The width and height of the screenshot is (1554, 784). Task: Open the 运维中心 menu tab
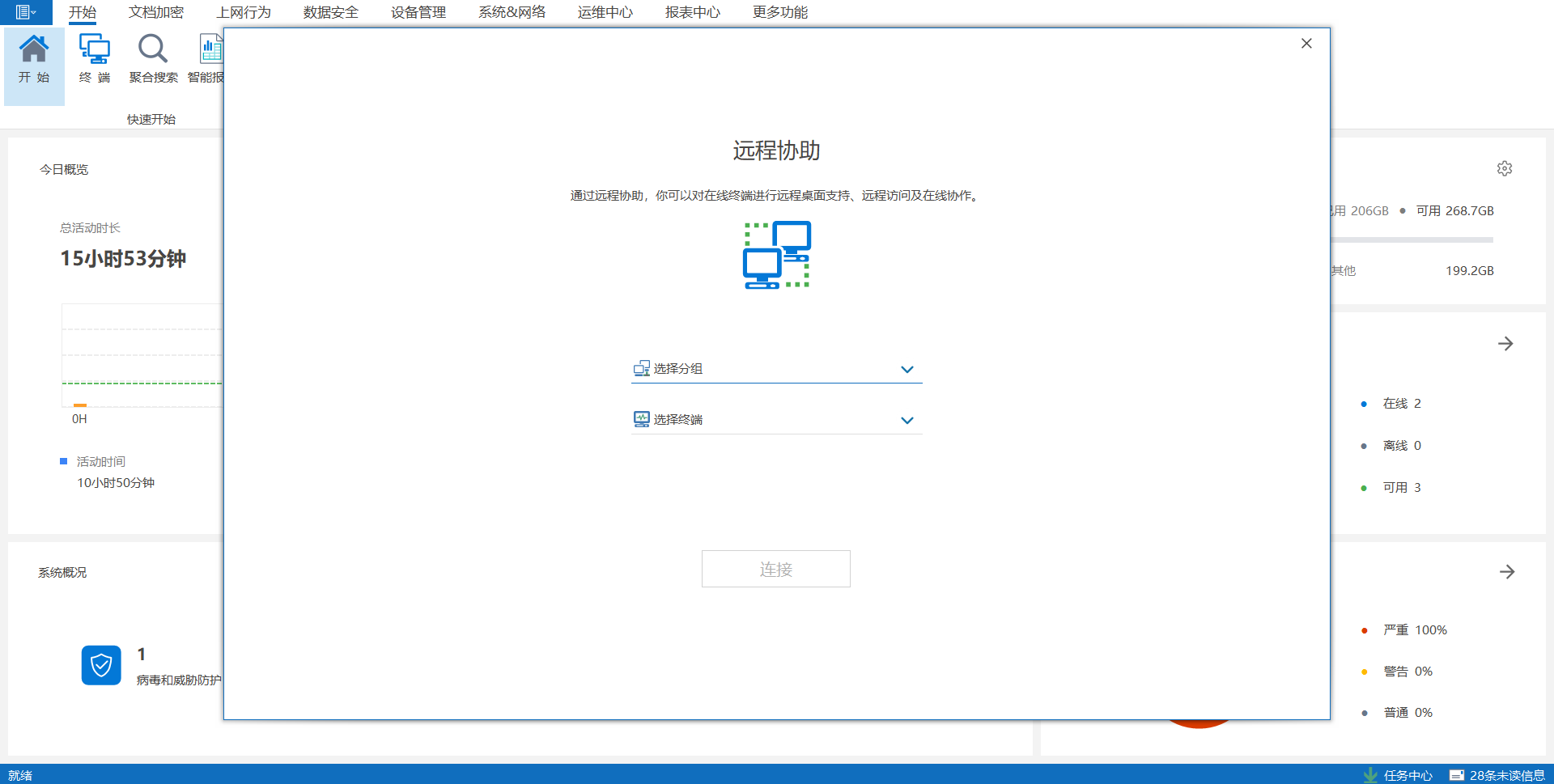[x=605, y=12]
